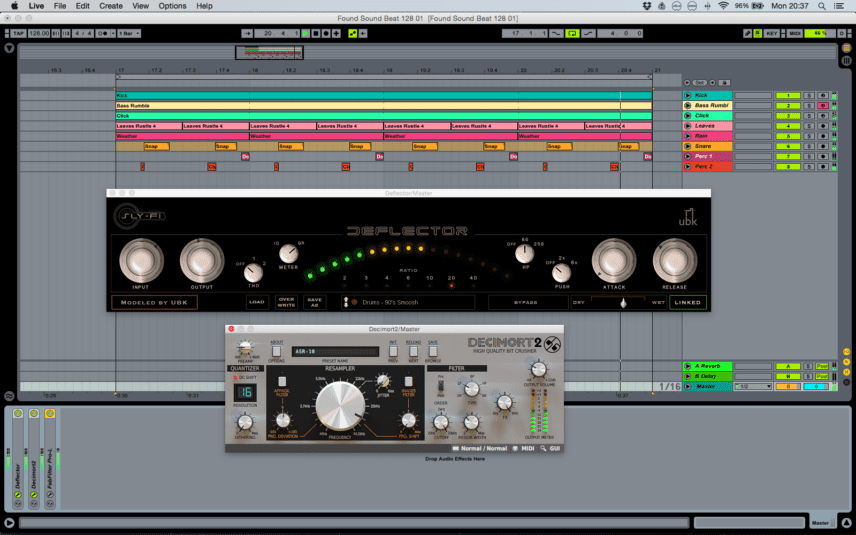
Task: Toggle Draw Mode pencil icon
Action: [747, 33]
